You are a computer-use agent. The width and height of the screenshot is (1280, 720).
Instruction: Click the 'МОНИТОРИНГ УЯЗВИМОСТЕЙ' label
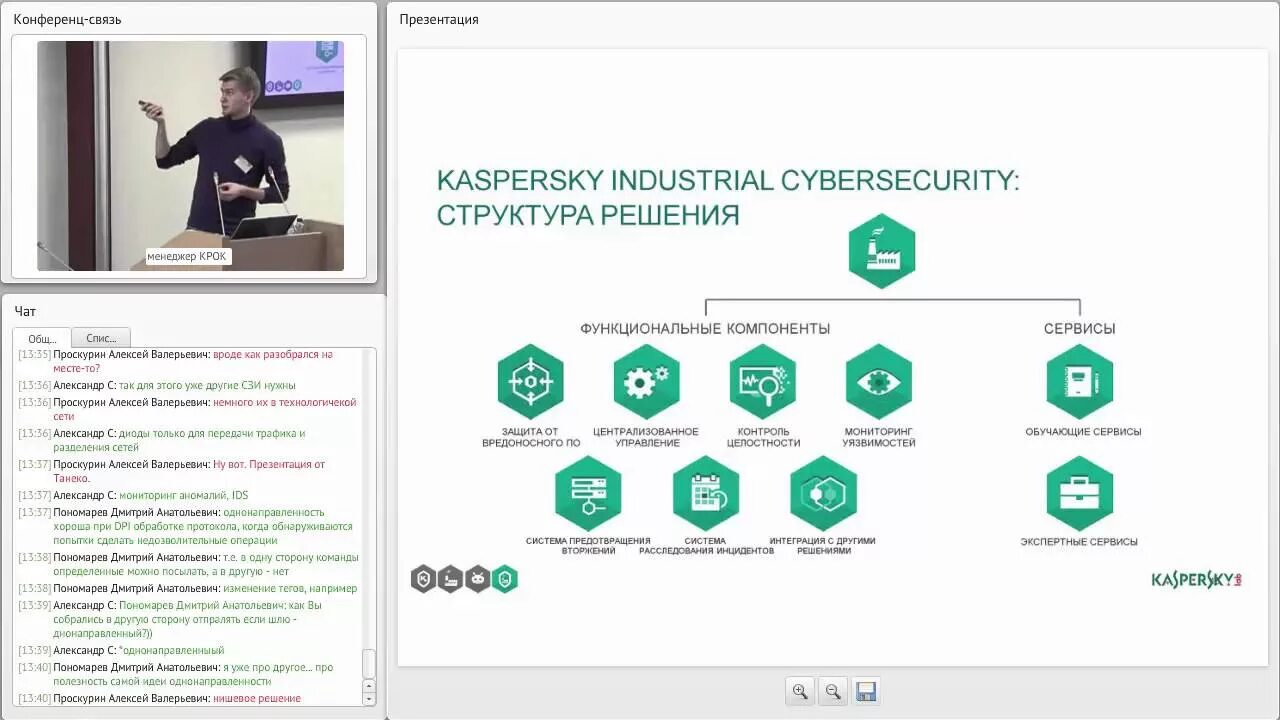pos(879,437)
